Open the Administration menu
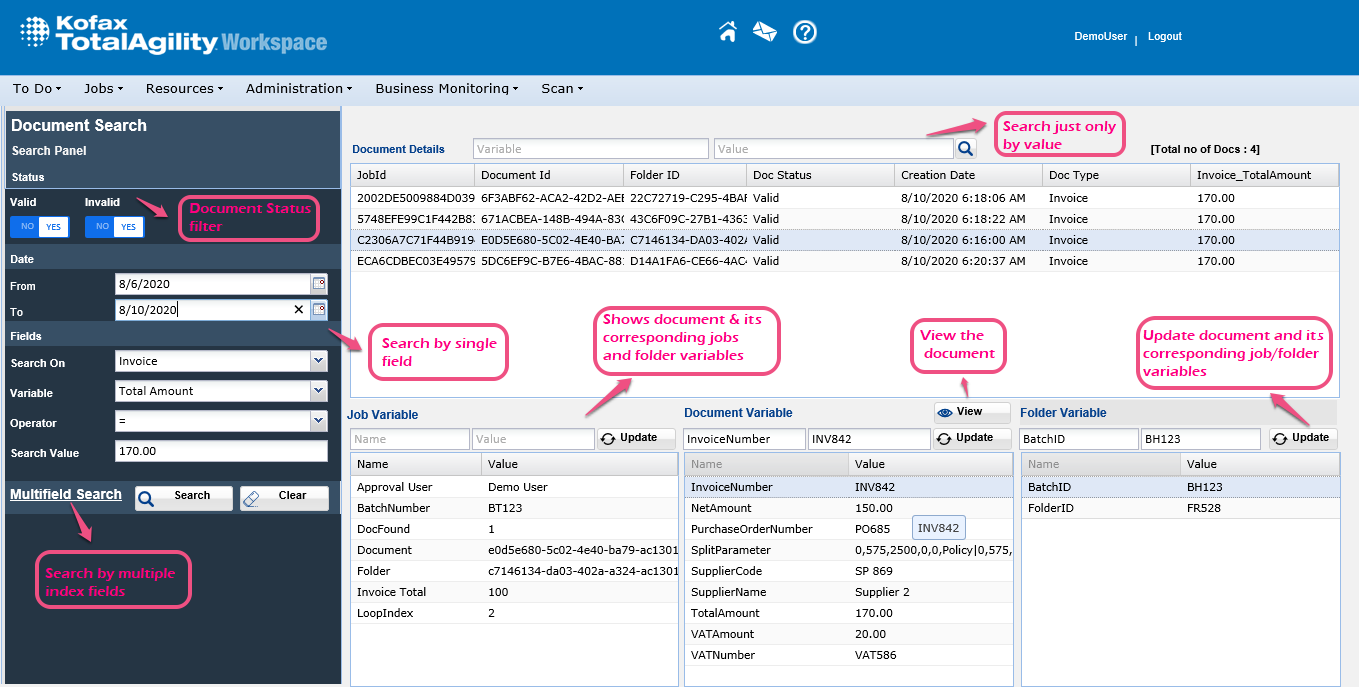1359x695 pixels. coord(298,89)
